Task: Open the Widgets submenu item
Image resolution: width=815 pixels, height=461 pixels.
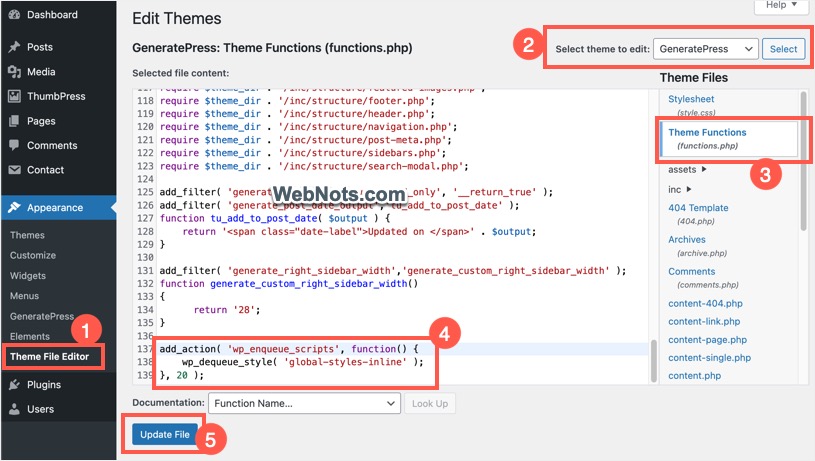Action: (x=28, y=275)
